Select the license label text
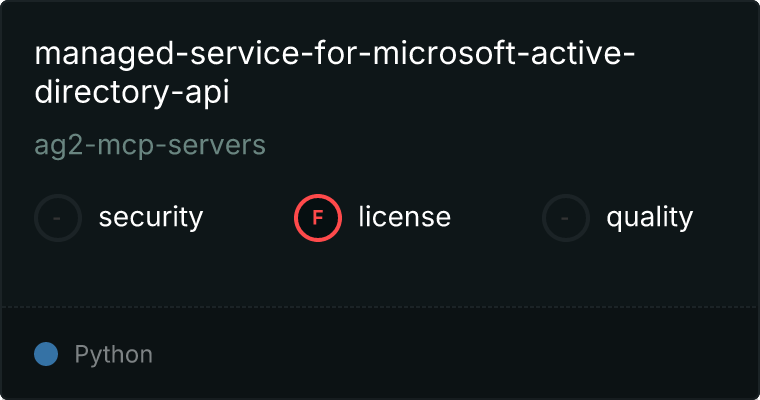The width and height of the screenshot is (760, 400). [x=404, y=217]
